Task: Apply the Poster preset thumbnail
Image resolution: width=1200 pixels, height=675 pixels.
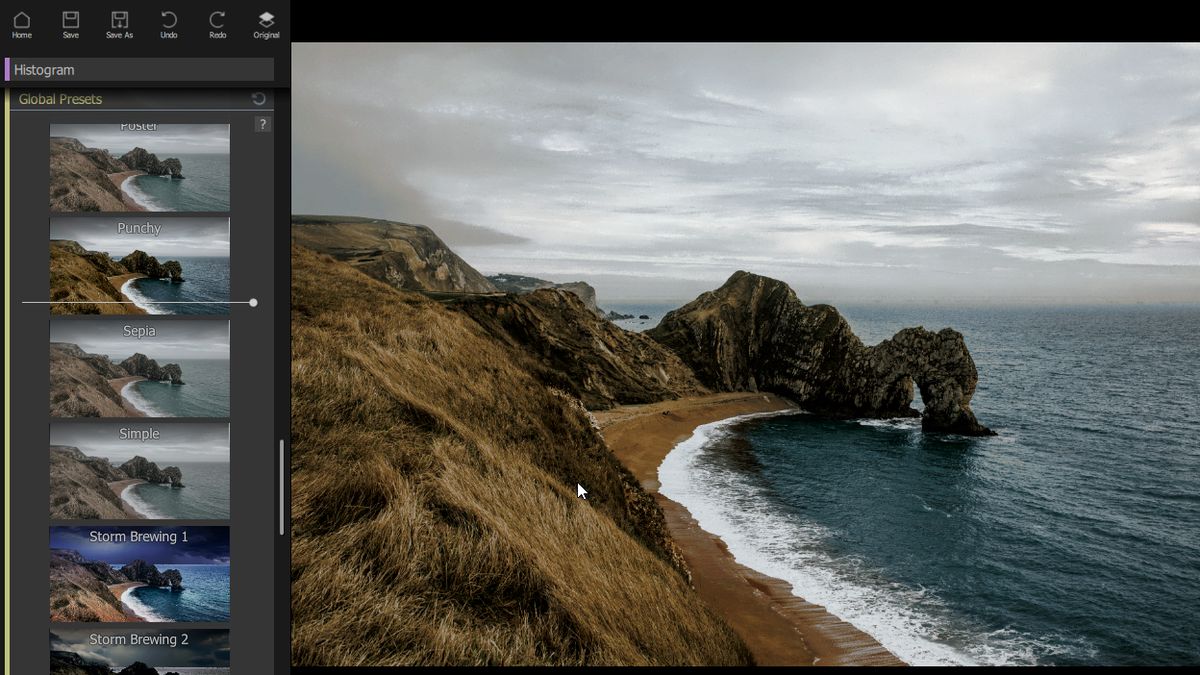Action: tap(140, 167)
